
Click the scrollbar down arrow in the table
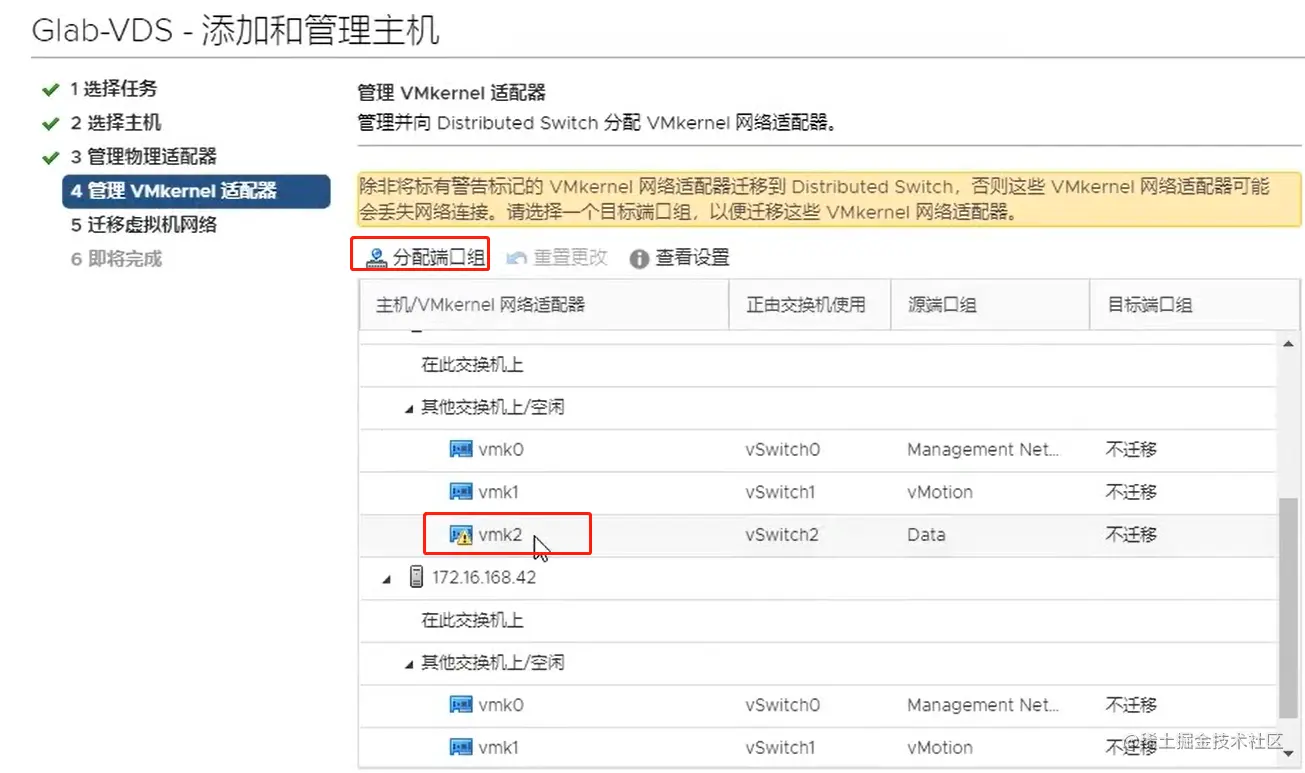pos(1289,752)
